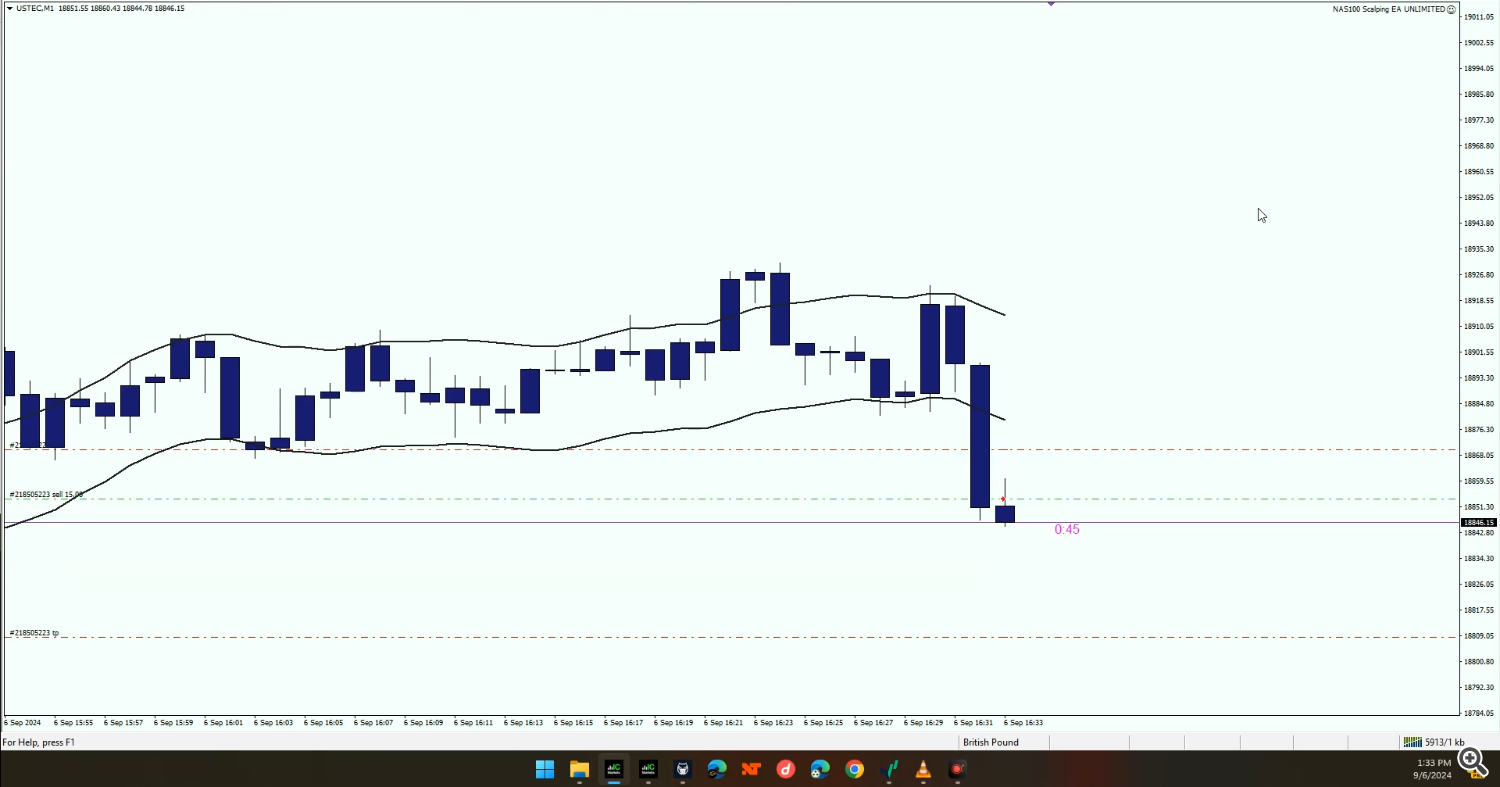Click the connection status bars icon
The image size is (1500, 787).
click(1412, 742)
